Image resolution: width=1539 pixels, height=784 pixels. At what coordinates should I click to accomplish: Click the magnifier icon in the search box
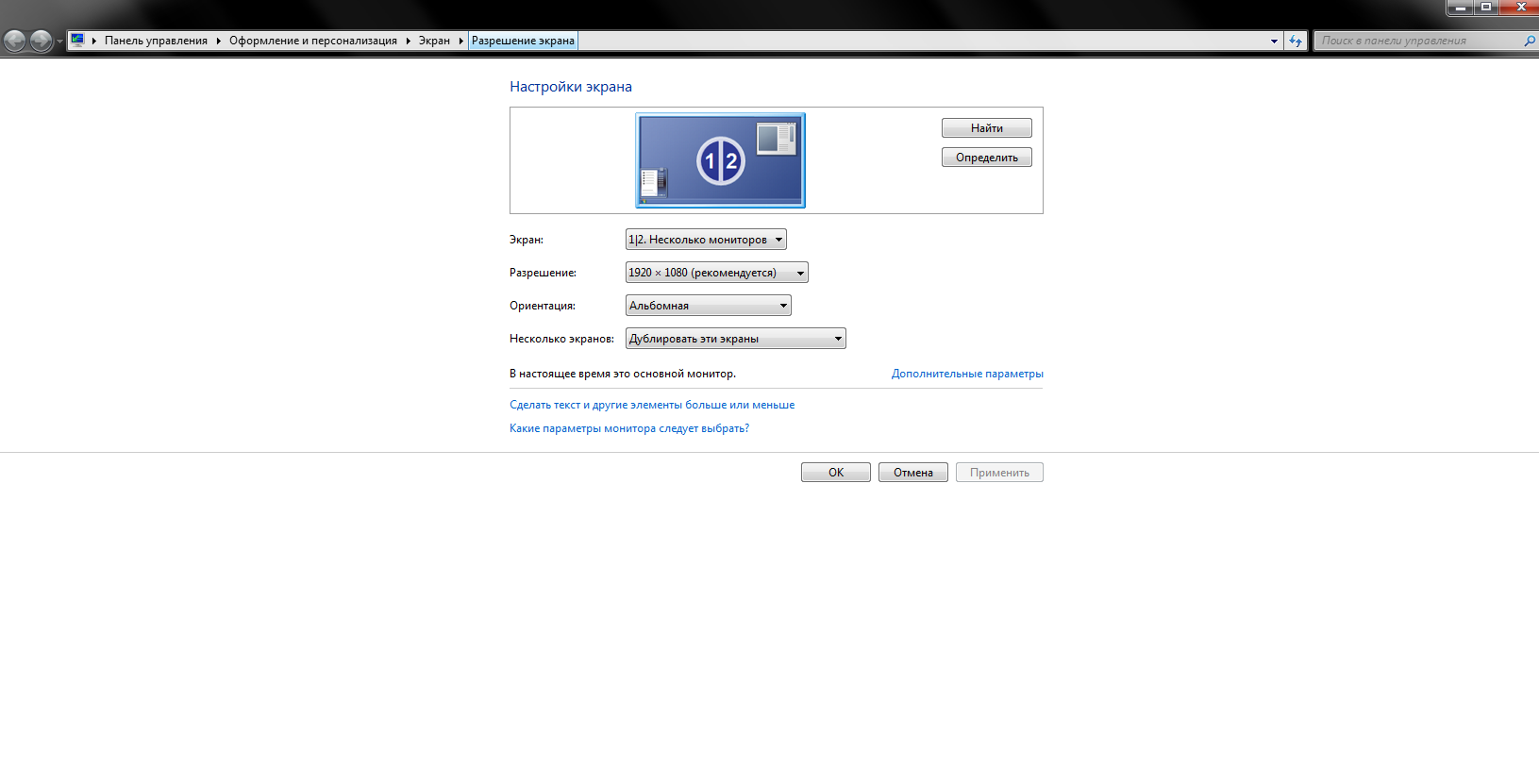(1529, 41)
